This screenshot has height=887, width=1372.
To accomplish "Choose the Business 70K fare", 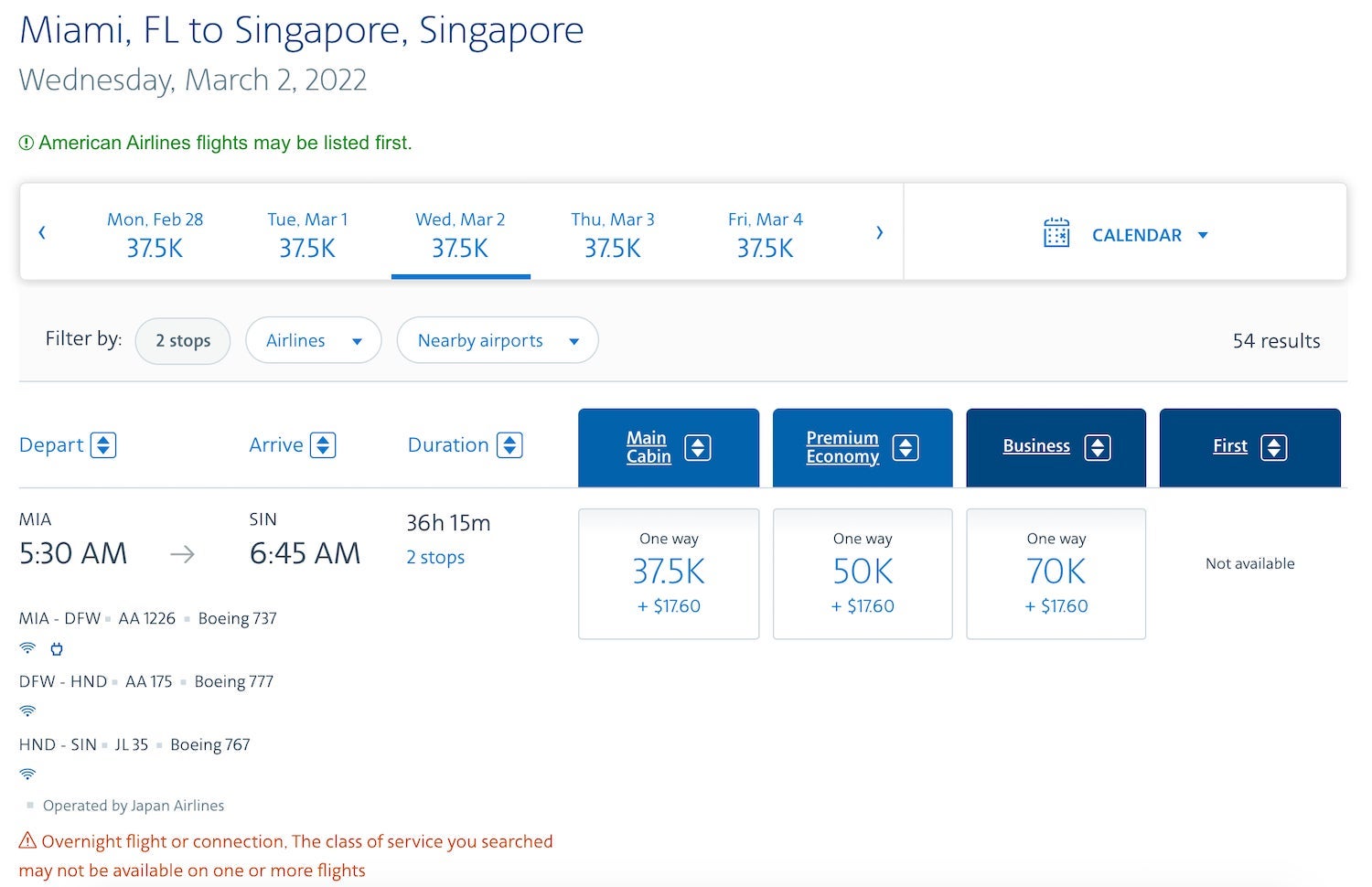I will (1056, 573).
